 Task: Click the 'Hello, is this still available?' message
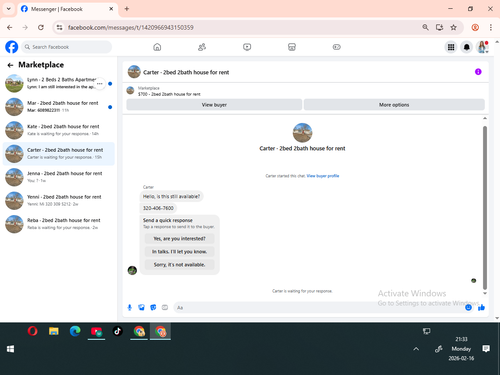tap(171, 196)
